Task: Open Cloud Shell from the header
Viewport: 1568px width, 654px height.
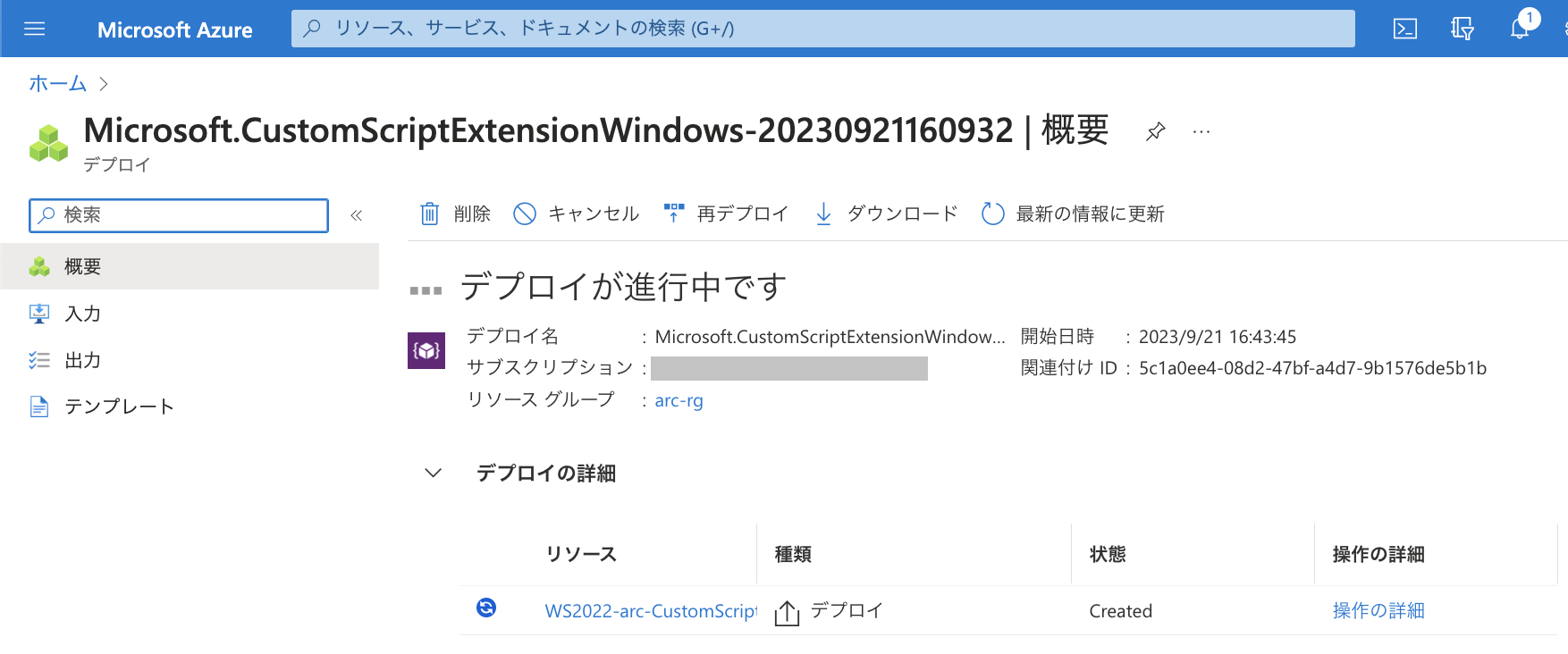Action: coord(1405,29)
